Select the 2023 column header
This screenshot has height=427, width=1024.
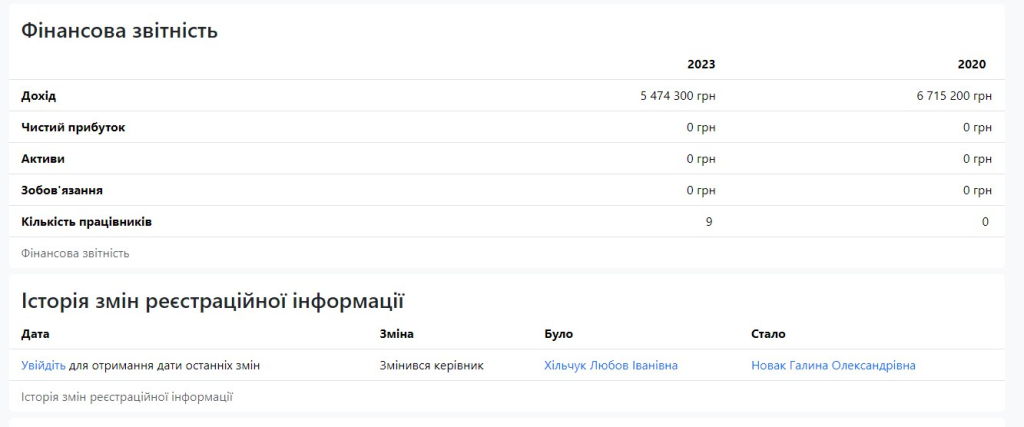[701, 65]
